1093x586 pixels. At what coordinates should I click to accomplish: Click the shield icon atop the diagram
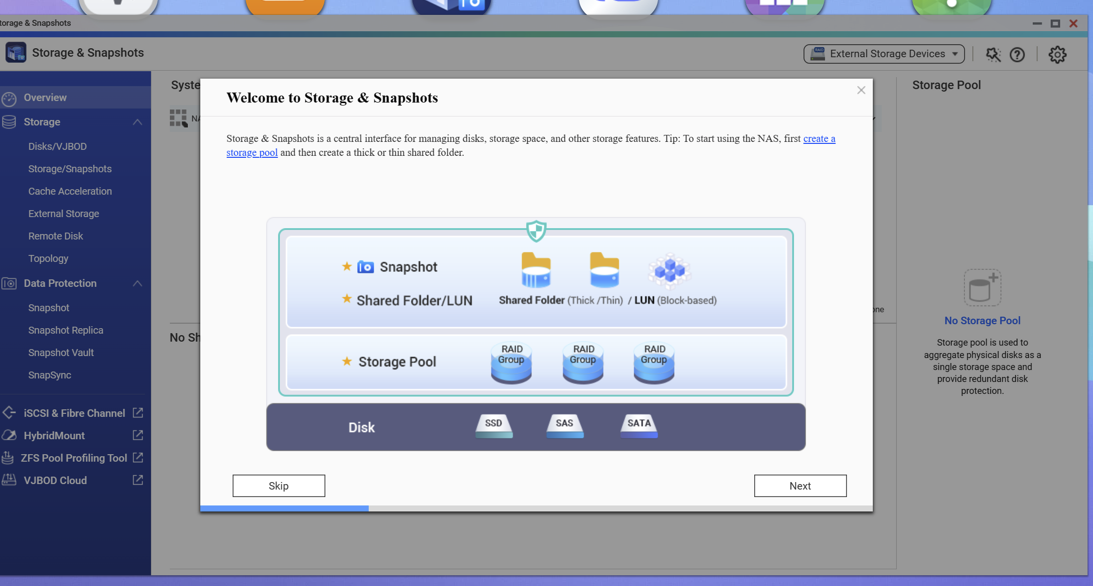point(536,230)
